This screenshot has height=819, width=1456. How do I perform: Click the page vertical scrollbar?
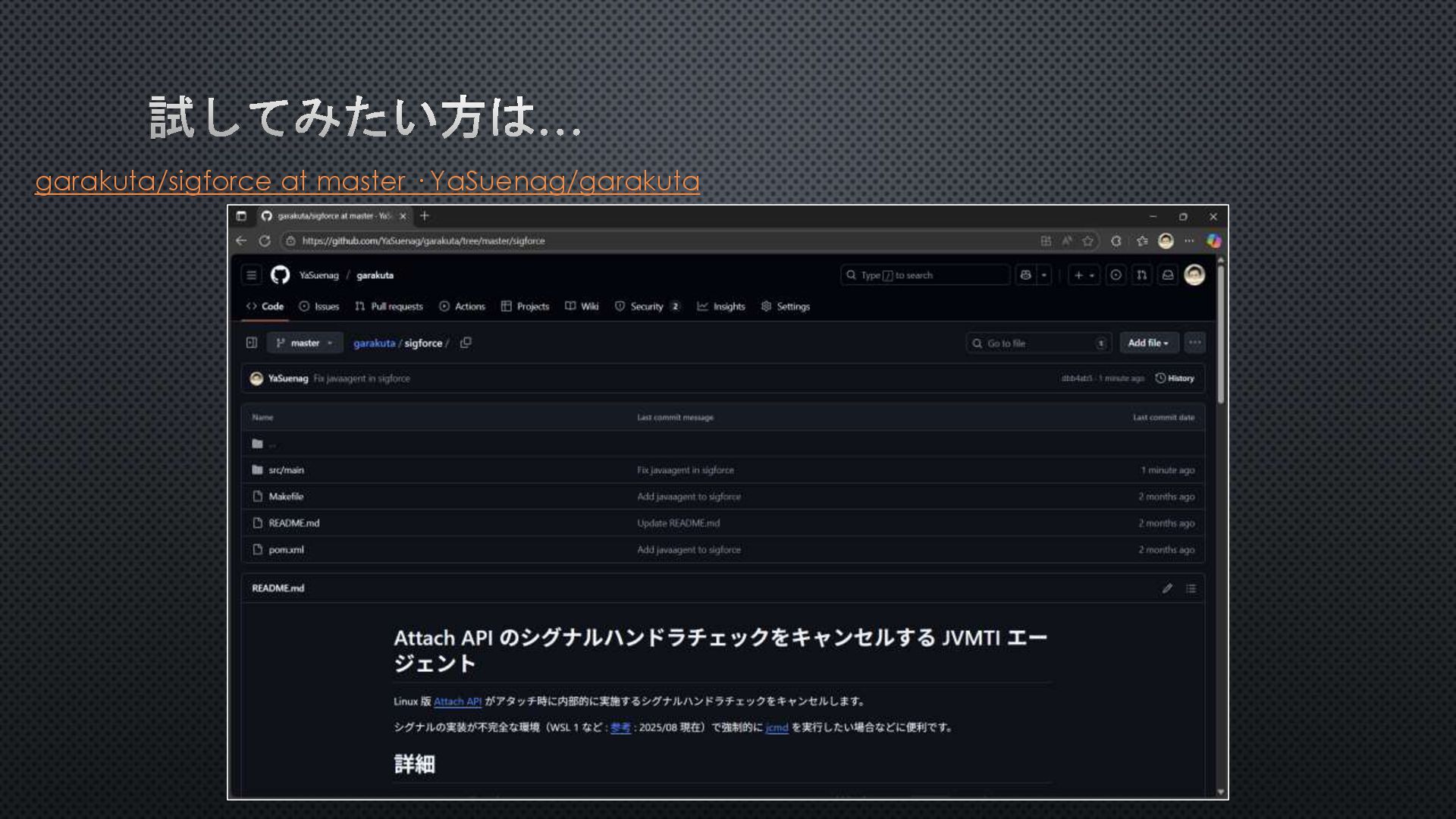tap(1220, 334)
